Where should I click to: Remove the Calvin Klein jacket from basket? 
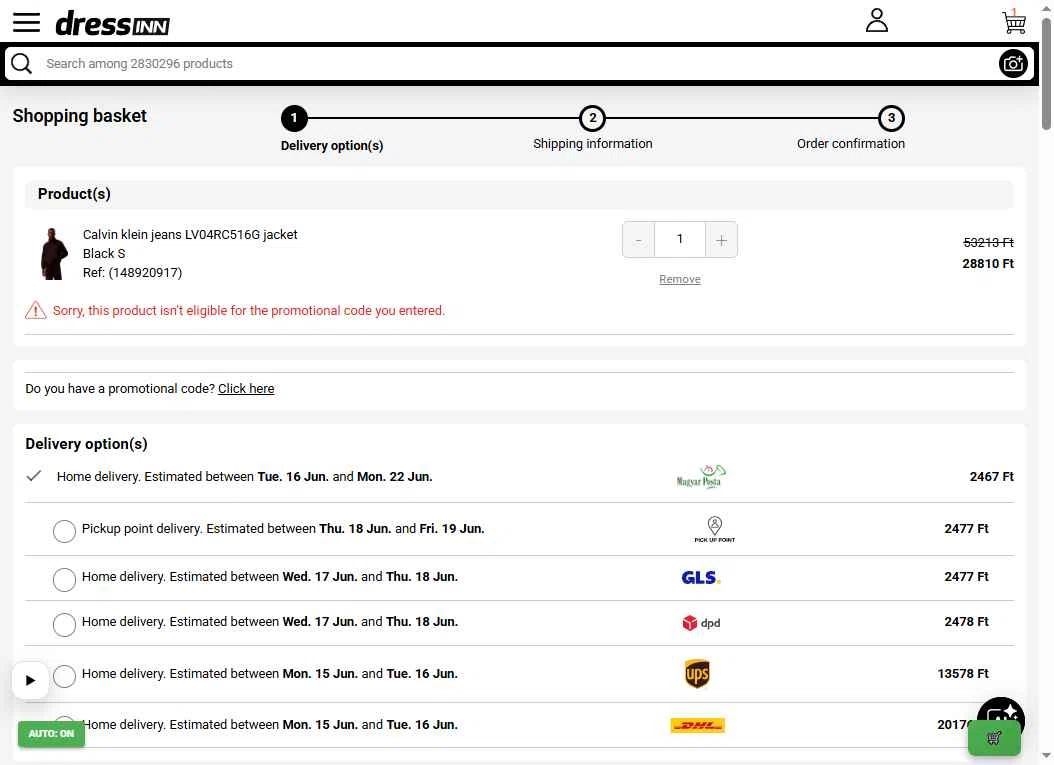click(x=680, y=279)
